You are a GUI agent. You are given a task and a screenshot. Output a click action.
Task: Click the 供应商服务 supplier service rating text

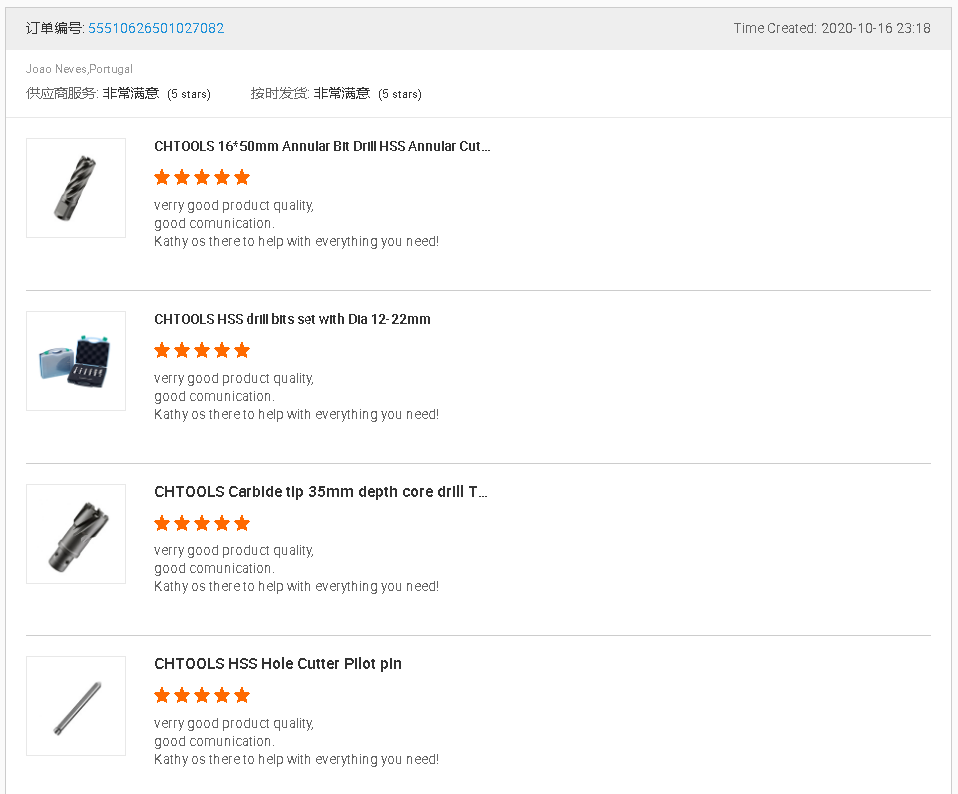[118, 94]
